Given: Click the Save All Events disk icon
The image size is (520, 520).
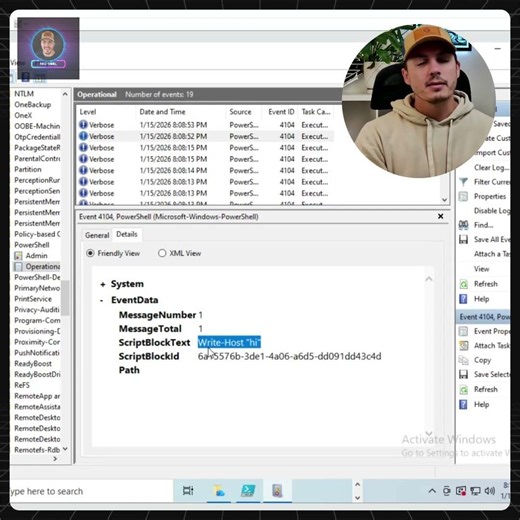Looking at the screenshot, I should [x=463, y=239].
